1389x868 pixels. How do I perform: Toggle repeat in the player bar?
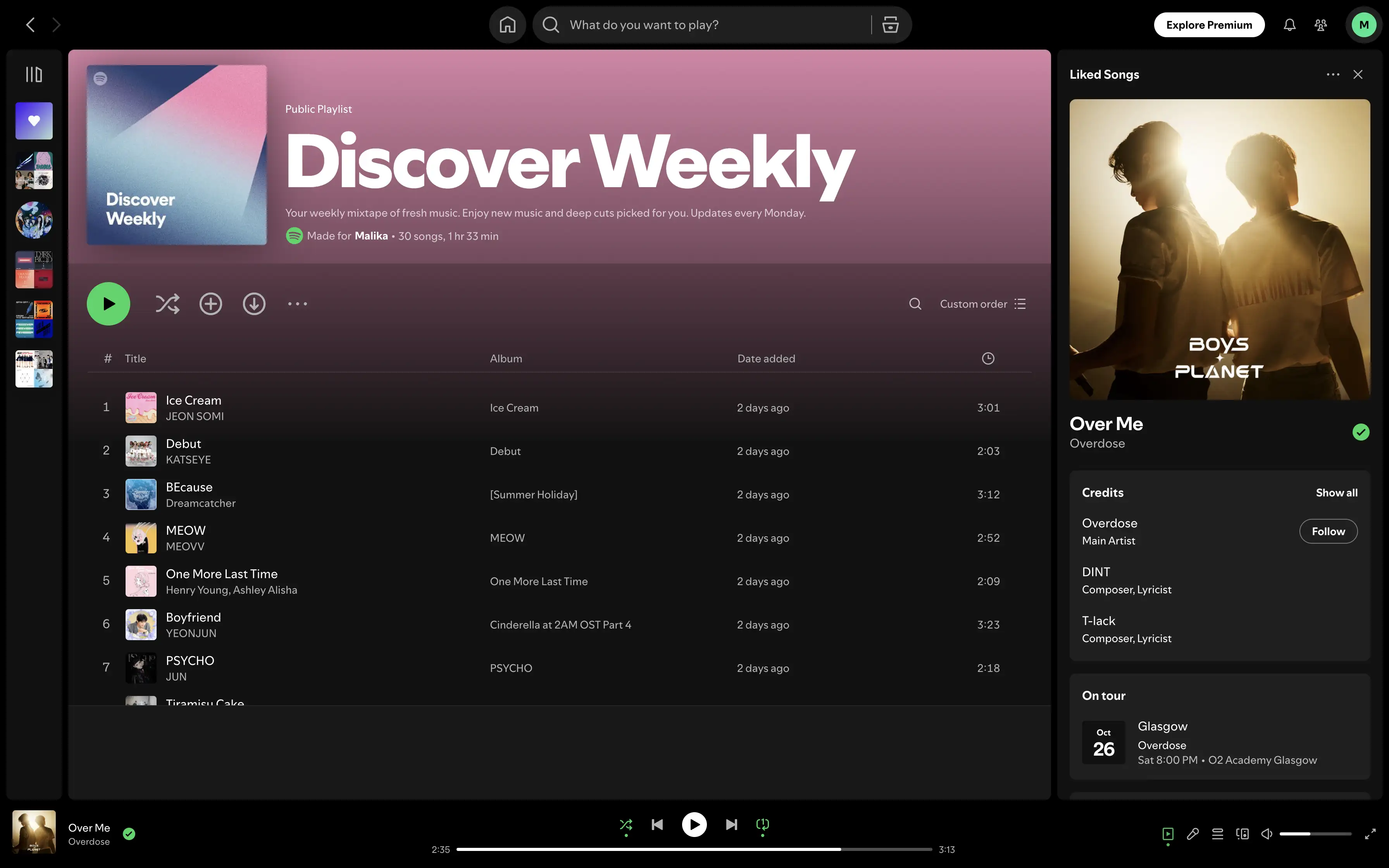[762, 825]
